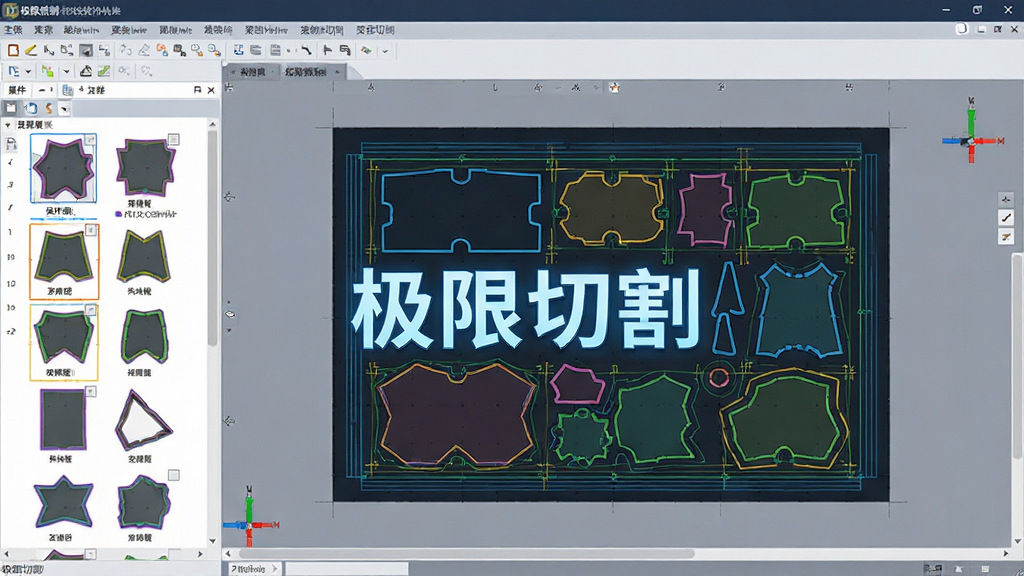
Task: Click the canvas horizontal scrollbar thumb
Action: tap(467, 554)
